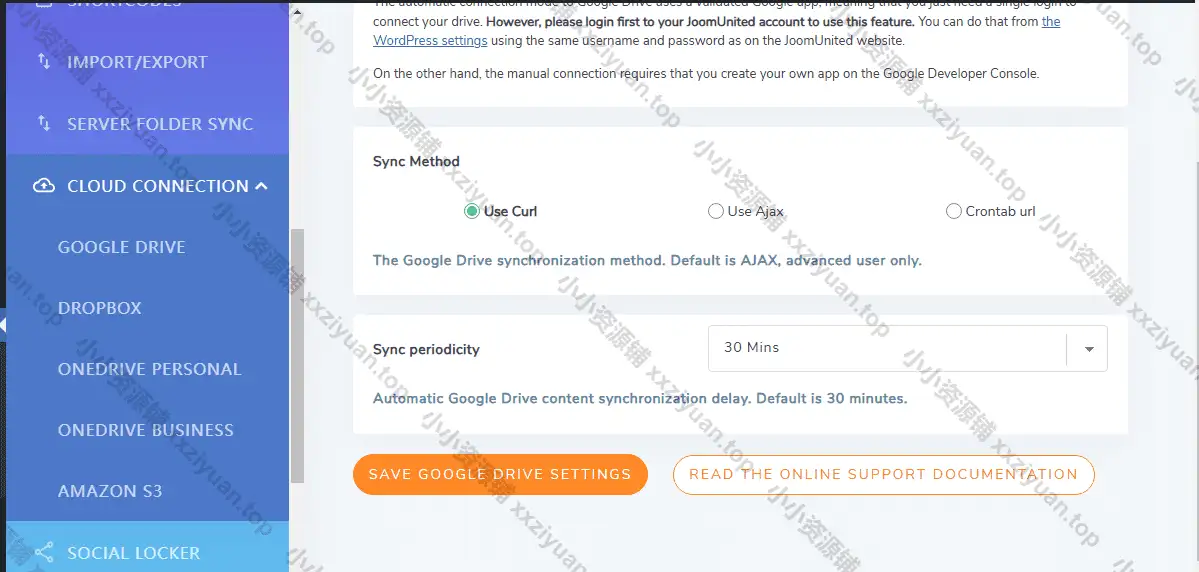
Task: Click the Cloud Connection cloud icon
Action: [x=44, y=186]
